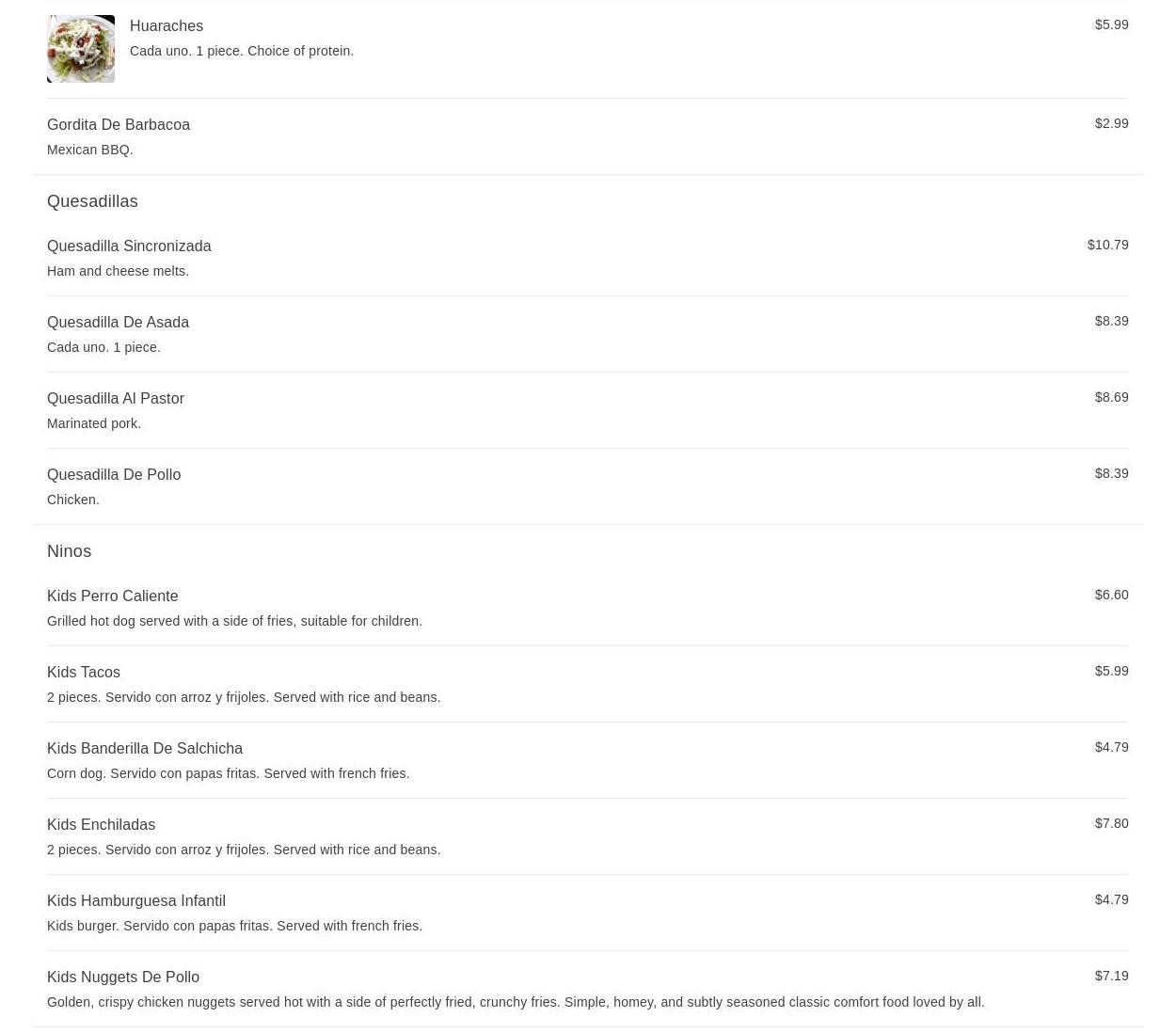Choose Kids Banderilla De Salchicha
Viewport: 1176px width, 1033px height.
click(x=587, y=760)
